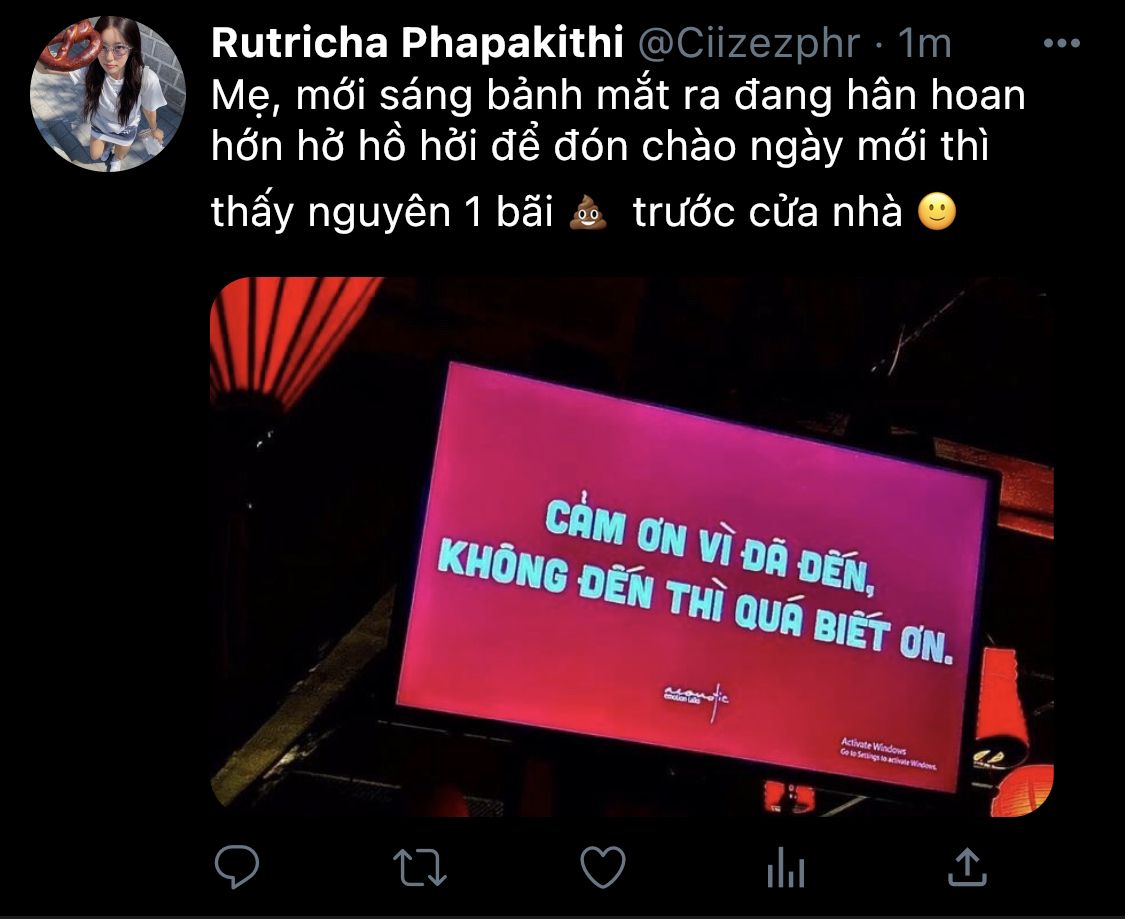The image size is (1125, 919).
Task: Tap the retweet arrows icon
Action: point(420,867)
